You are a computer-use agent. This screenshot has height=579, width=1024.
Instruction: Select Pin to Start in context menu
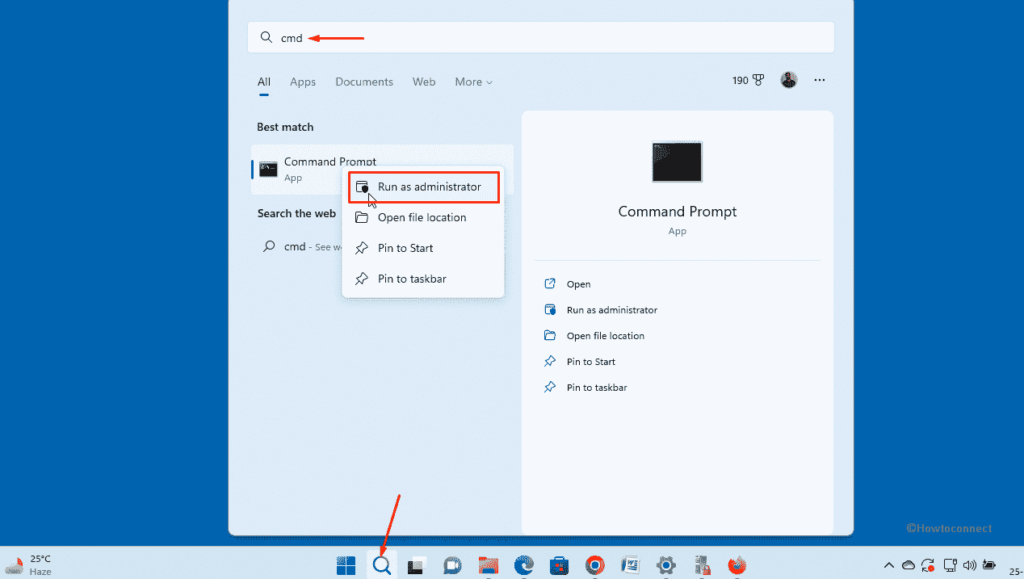point(423,248)
